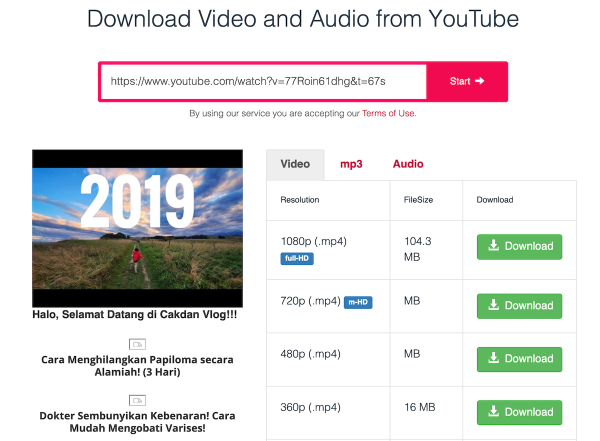Image resolution: width=600 pixels, height=441 pixels.
Task: Open the Terms of Use link
Action: click(x=388, y=113)
